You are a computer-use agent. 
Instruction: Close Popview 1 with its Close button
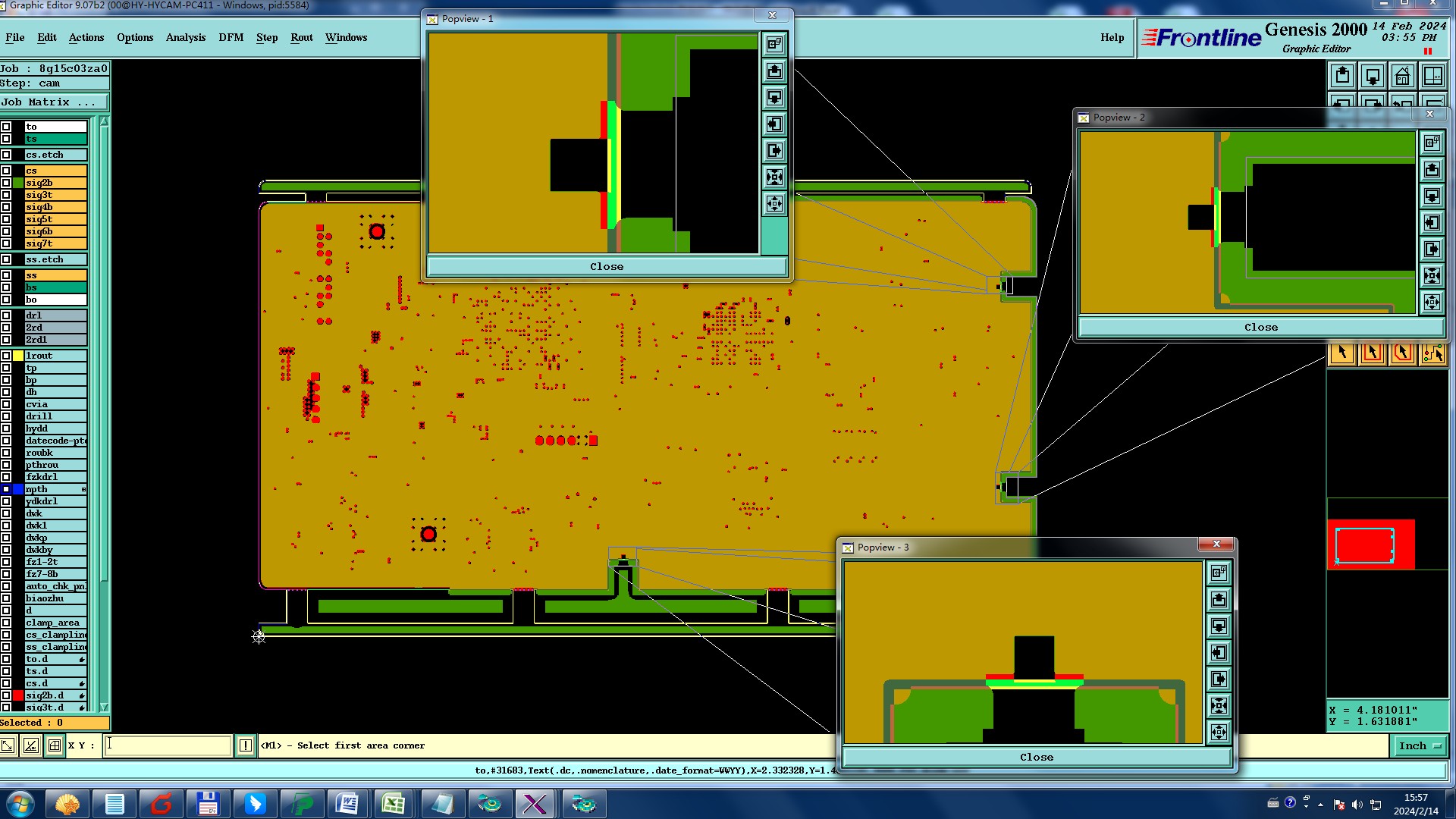pos(607,266)
